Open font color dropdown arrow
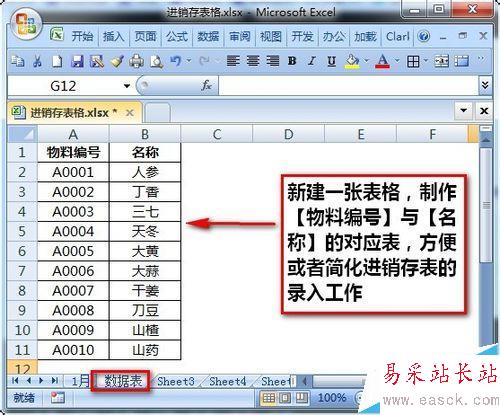The height and width of the screenshot is (415, 500). 397,61
